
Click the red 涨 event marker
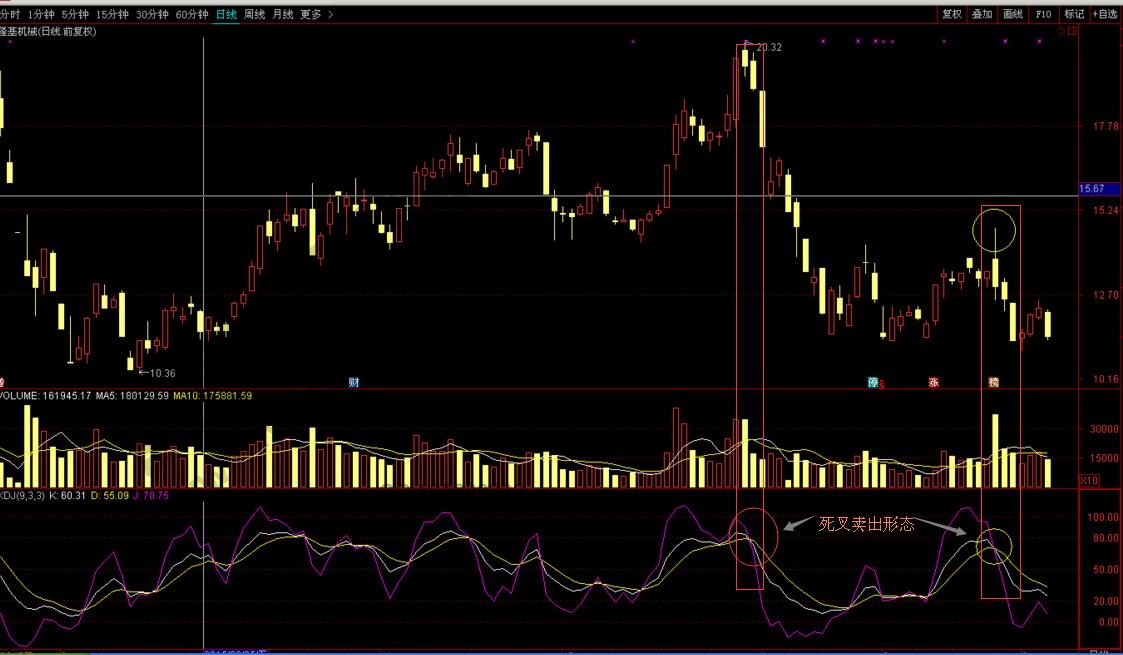tap(933, 382)
